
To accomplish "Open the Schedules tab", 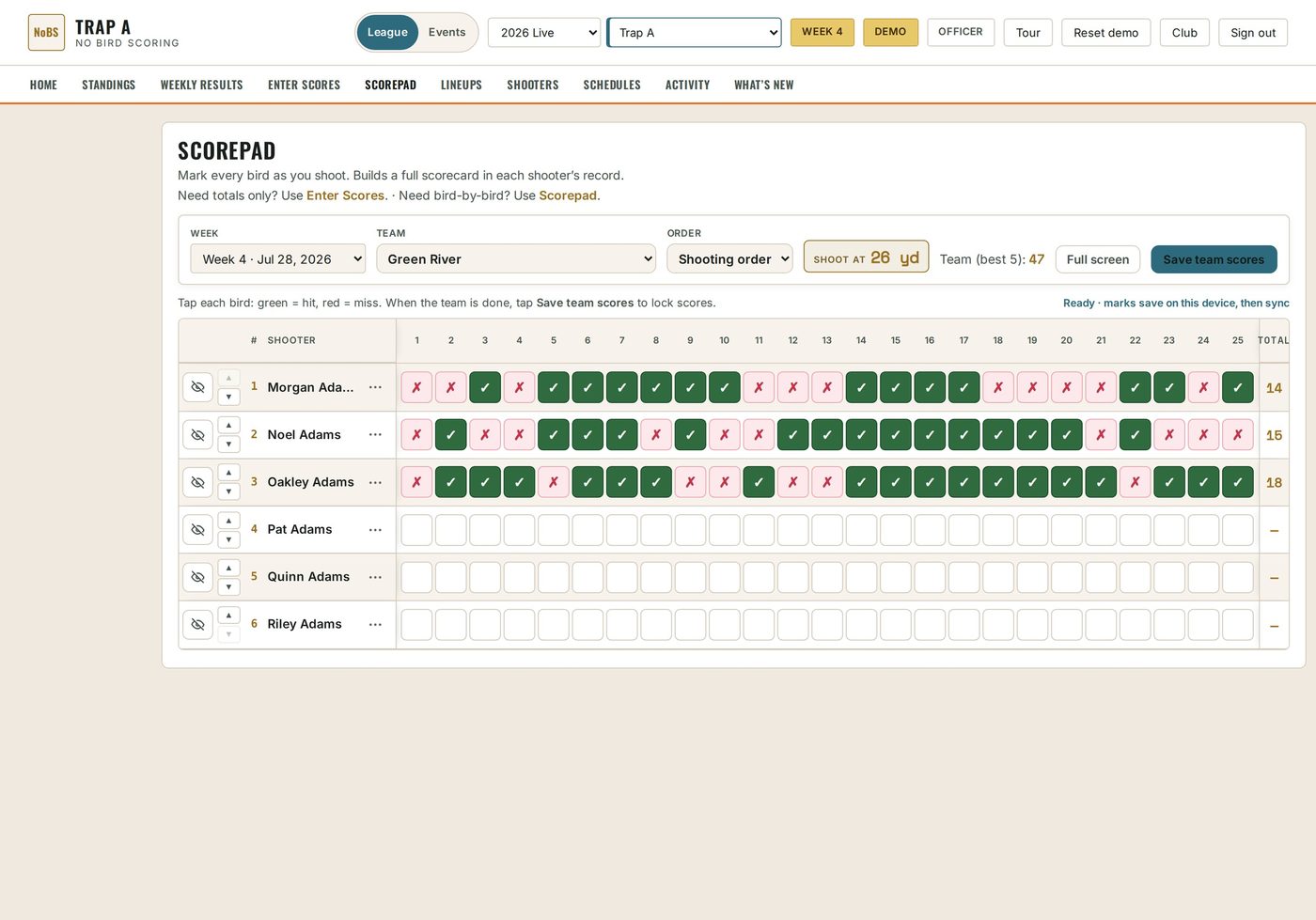I will tap(612, 85).
